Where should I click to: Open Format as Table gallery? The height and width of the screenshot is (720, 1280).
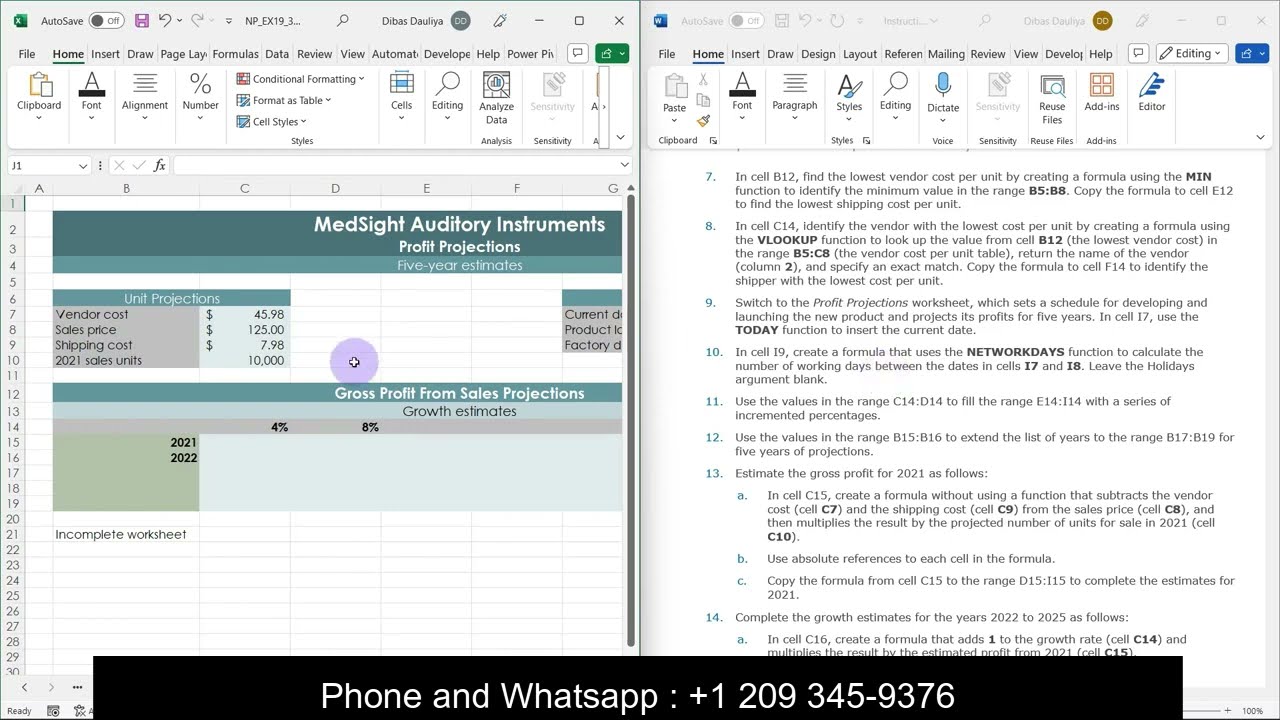point(284,100)
